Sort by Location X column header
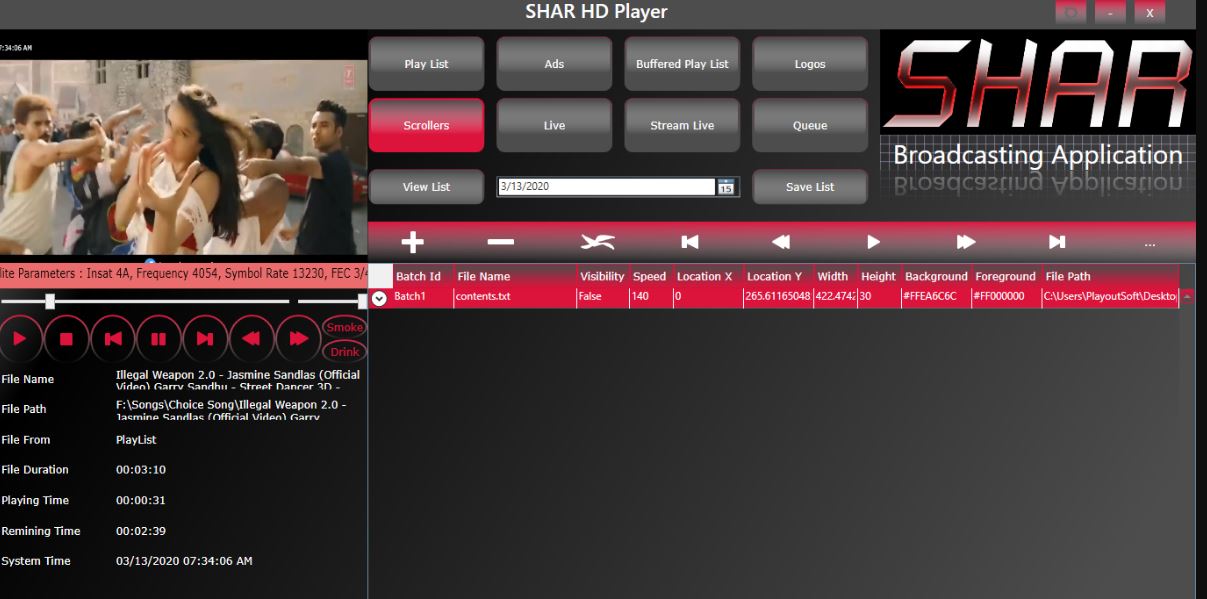The height and width of the screenshot is (599, 1207). 705,276
